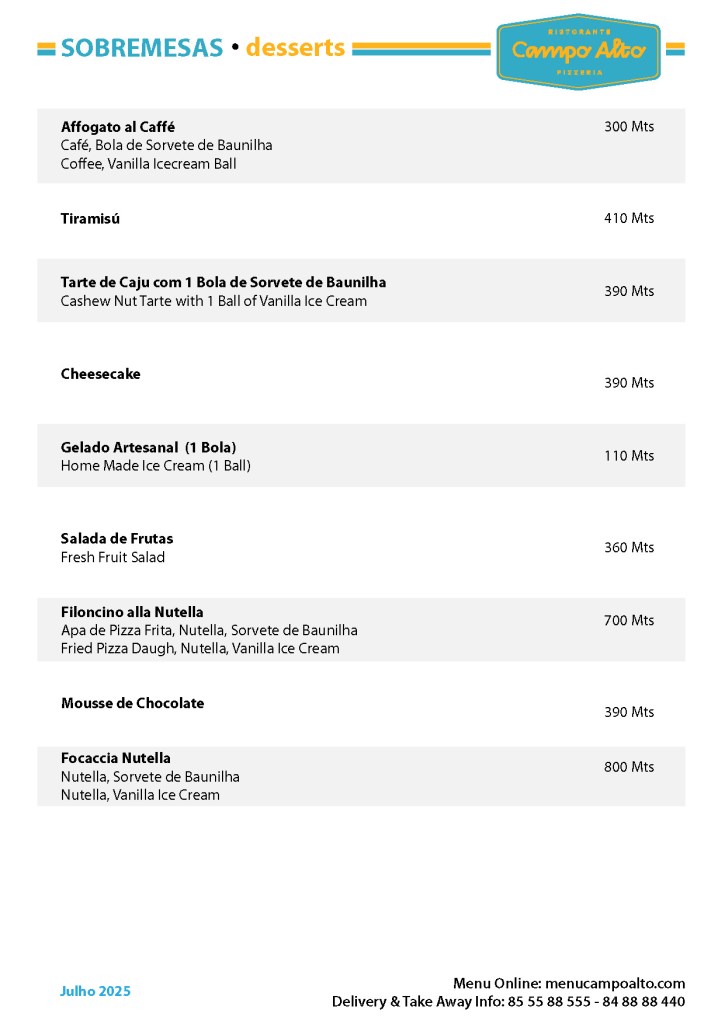Select the Affogato al Caffé dessert
Image resolution: width=725 pixels, height=1024 pixels.
(118, 127)
